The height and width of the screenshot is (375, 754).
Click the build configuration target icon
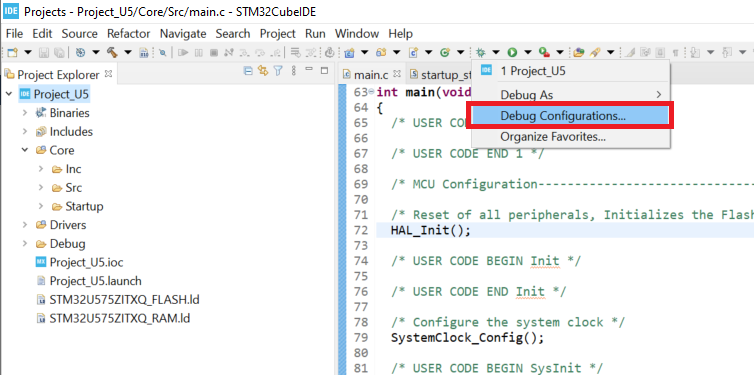point(80,52)
